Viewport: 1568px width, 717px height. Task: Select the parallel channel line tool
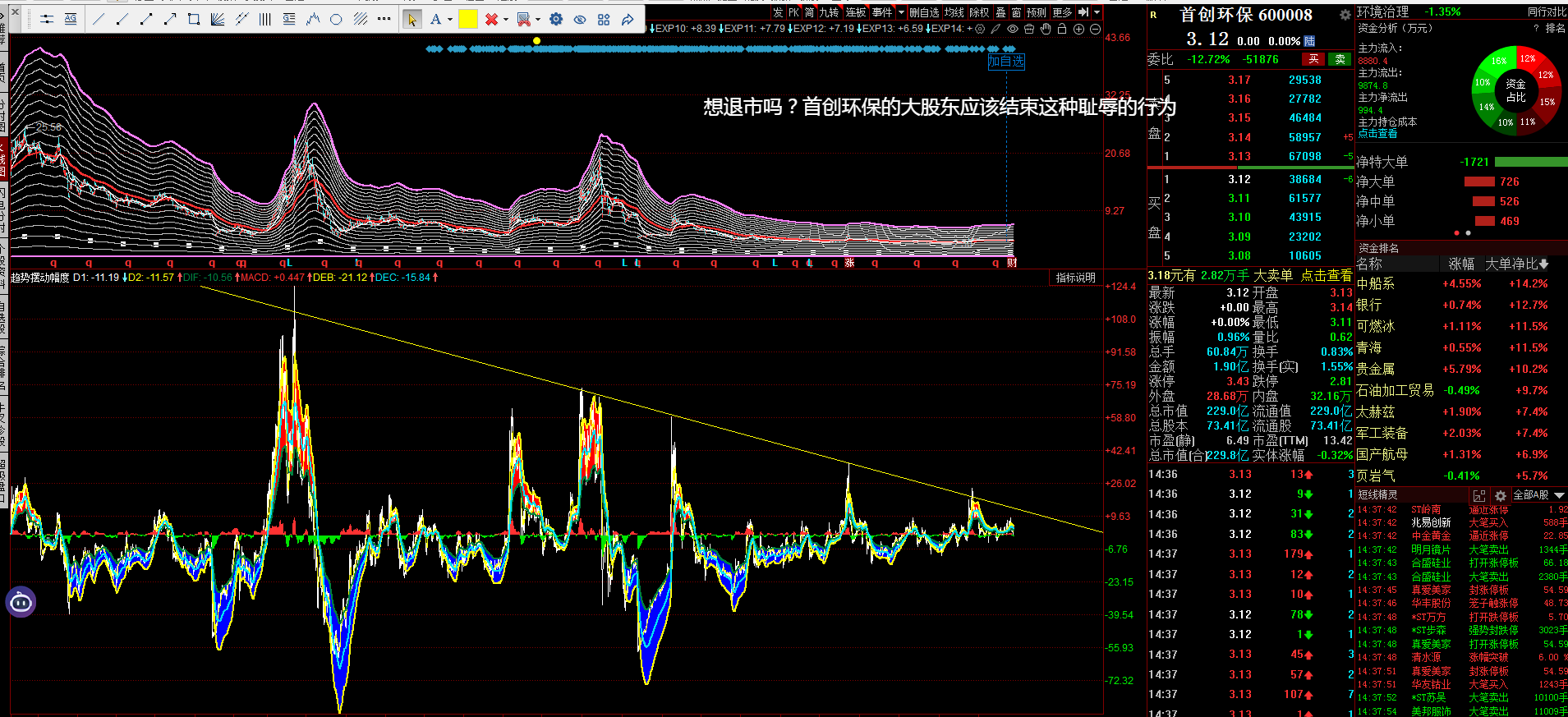(x=241, y=19)
